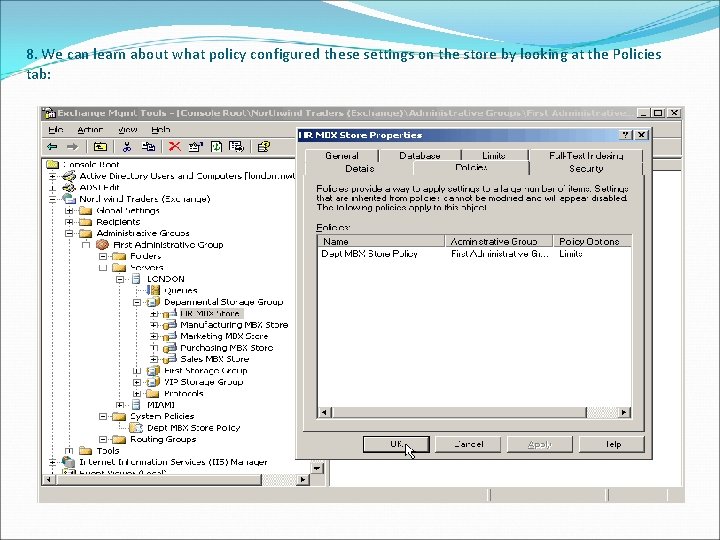Click the Console Root folder icon

pyautogui.click(x=53, y=164)
